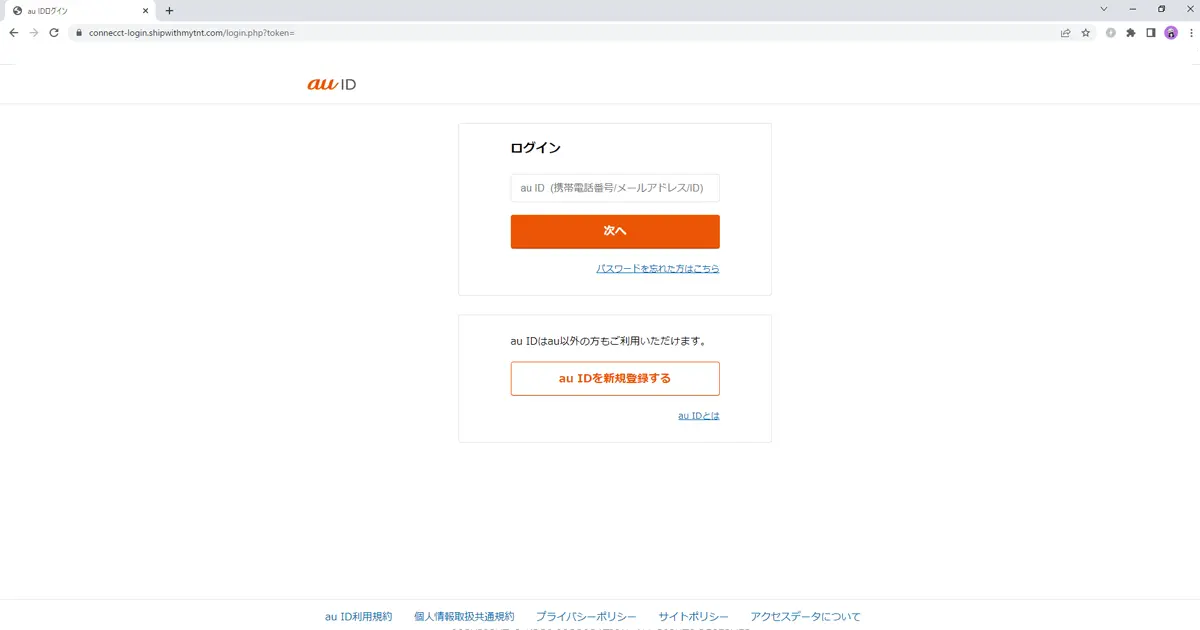Open the forgot password link

[x=658, y=269]
